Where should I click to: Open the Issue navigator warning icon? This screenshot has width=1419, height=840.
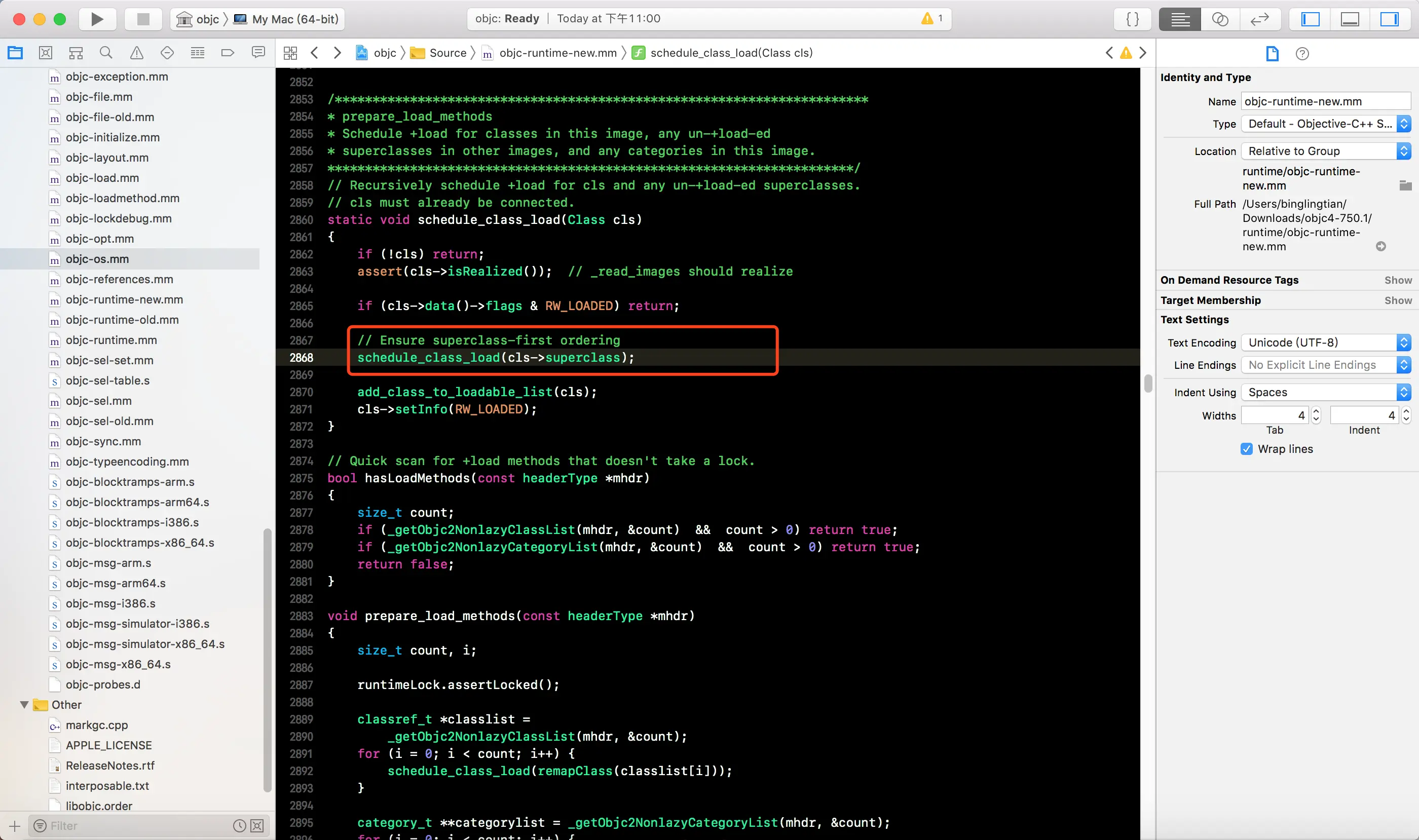click(x=136, y=53)
